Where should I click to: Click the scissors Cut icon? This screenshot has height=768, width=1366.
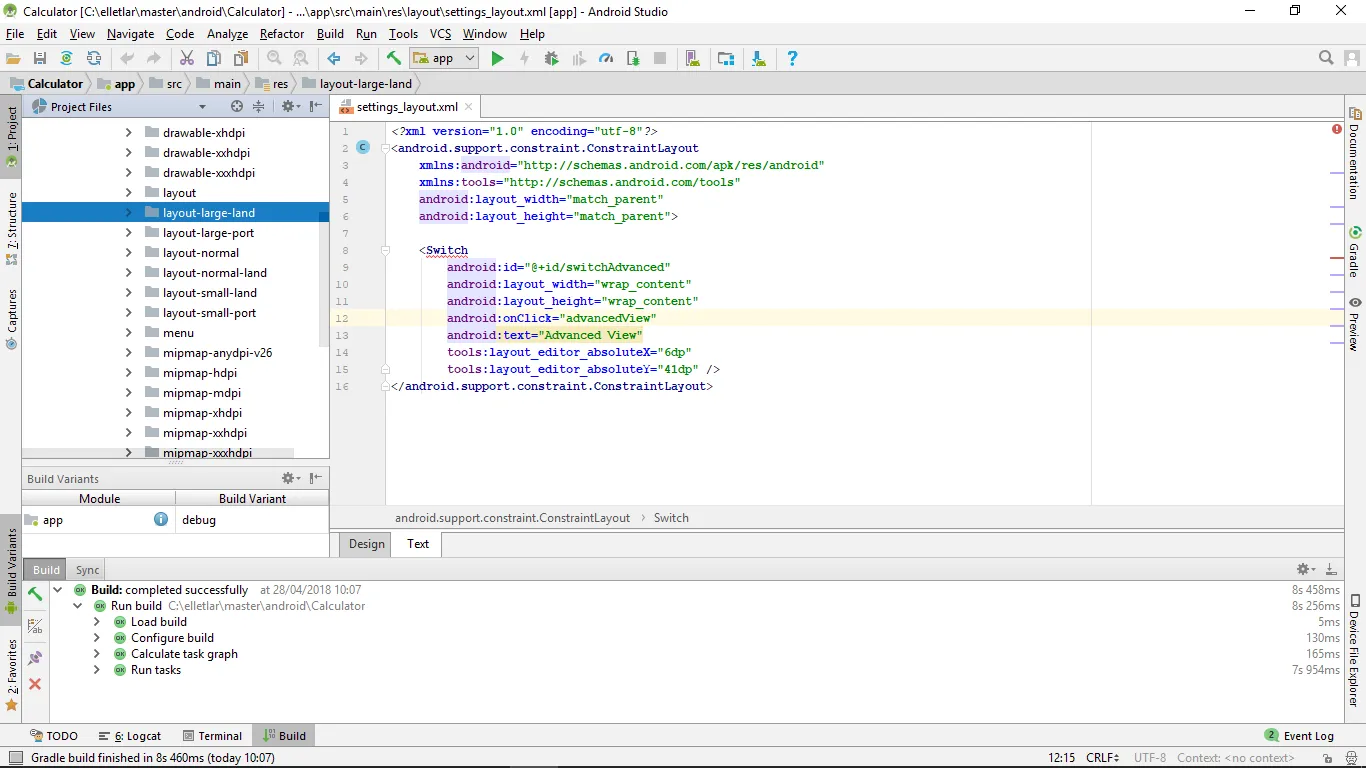click(x=186, y=59)
